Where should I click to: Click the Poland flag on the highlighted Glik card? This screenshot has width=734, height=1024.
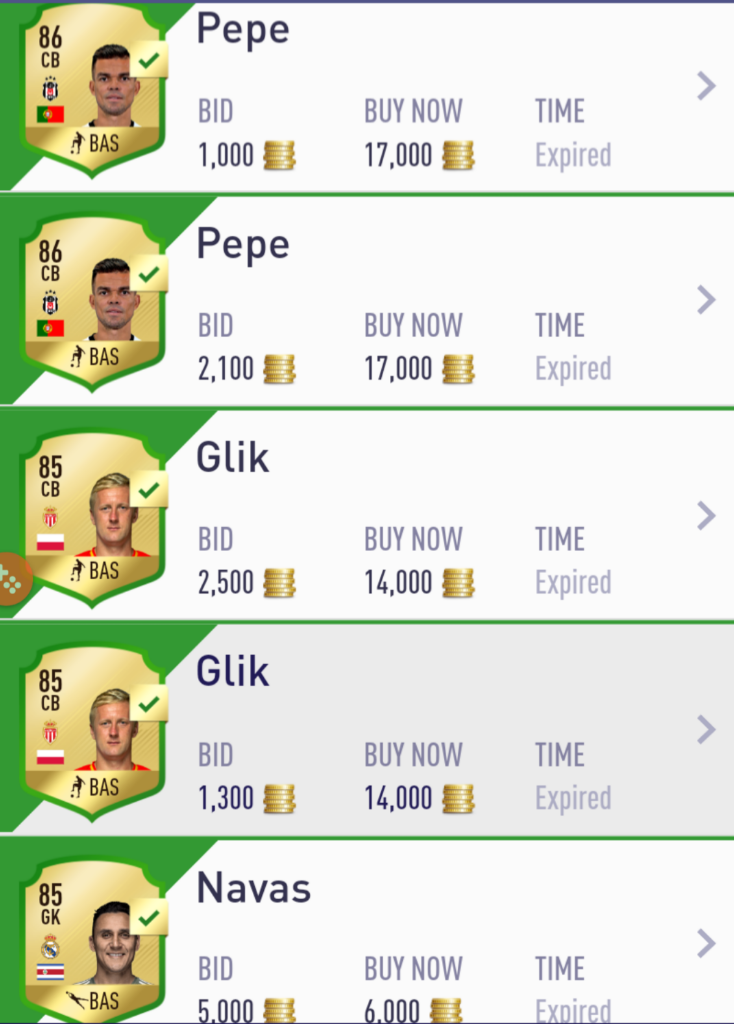click(x=50, y=757)
